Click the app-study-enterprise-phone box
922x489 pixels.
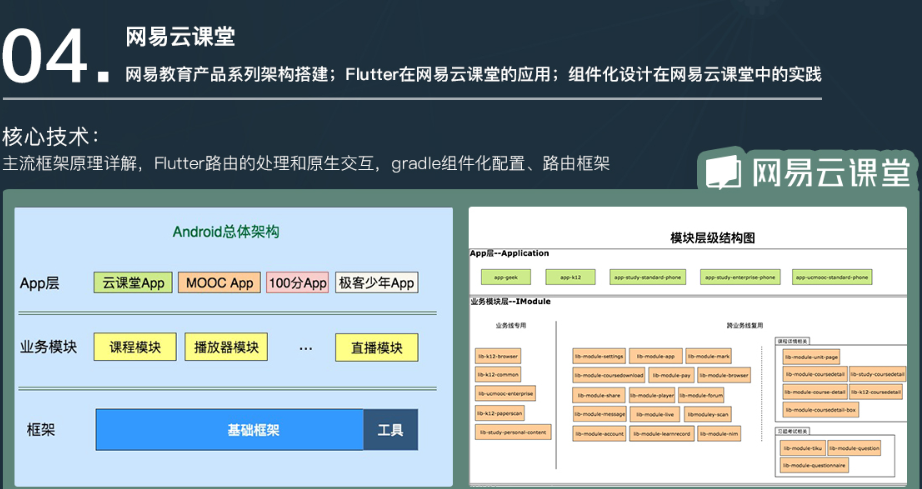click(x=740, y=277)
